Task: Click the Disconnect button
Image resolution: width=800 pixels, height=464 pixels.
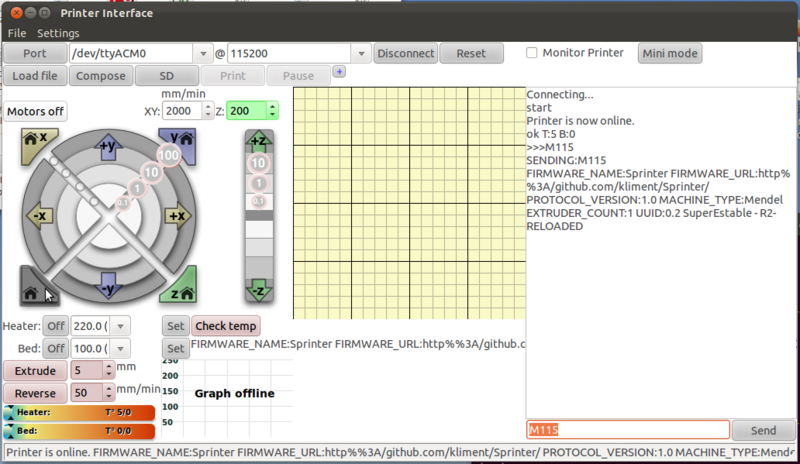Action: (405, 53)
